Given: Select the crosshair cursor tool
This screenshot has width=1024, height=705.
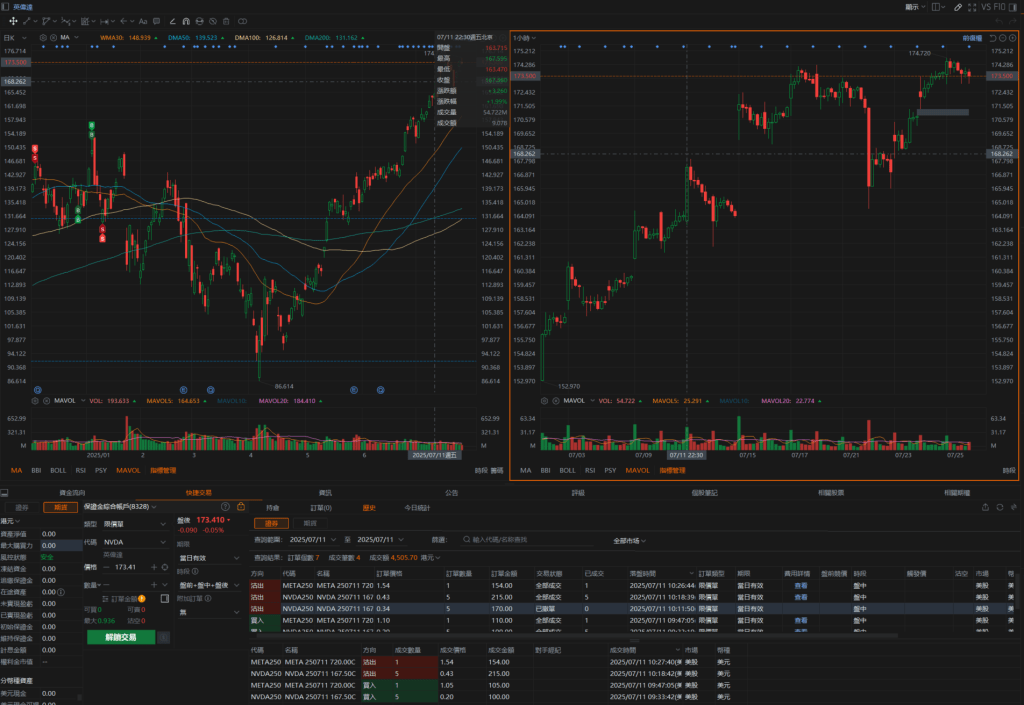Looking at the screenshot, I should [13, 20].
